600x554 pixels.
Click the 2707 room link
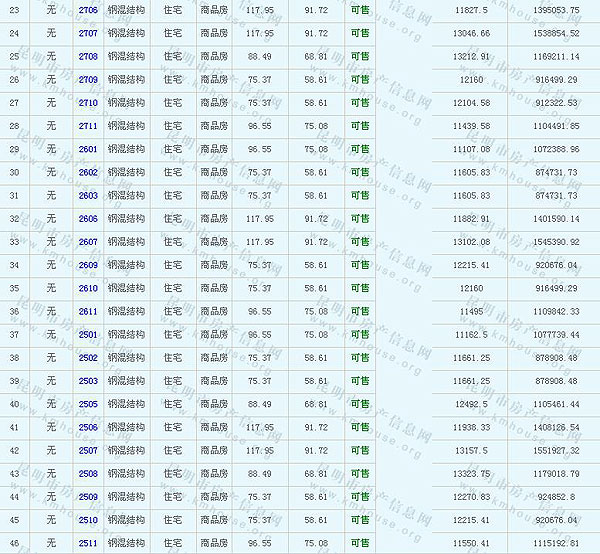point(88,33)
